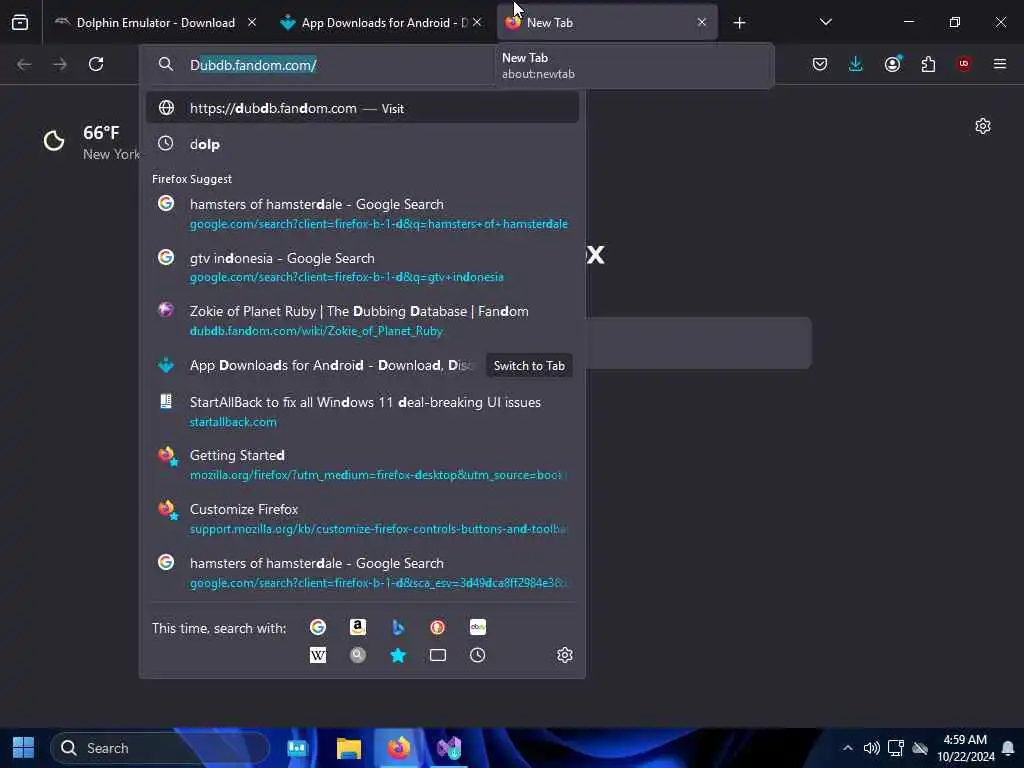Screen dimensions: 1024x768
Task: Search with Bing one-off engine icon
Action: point(398,627)
